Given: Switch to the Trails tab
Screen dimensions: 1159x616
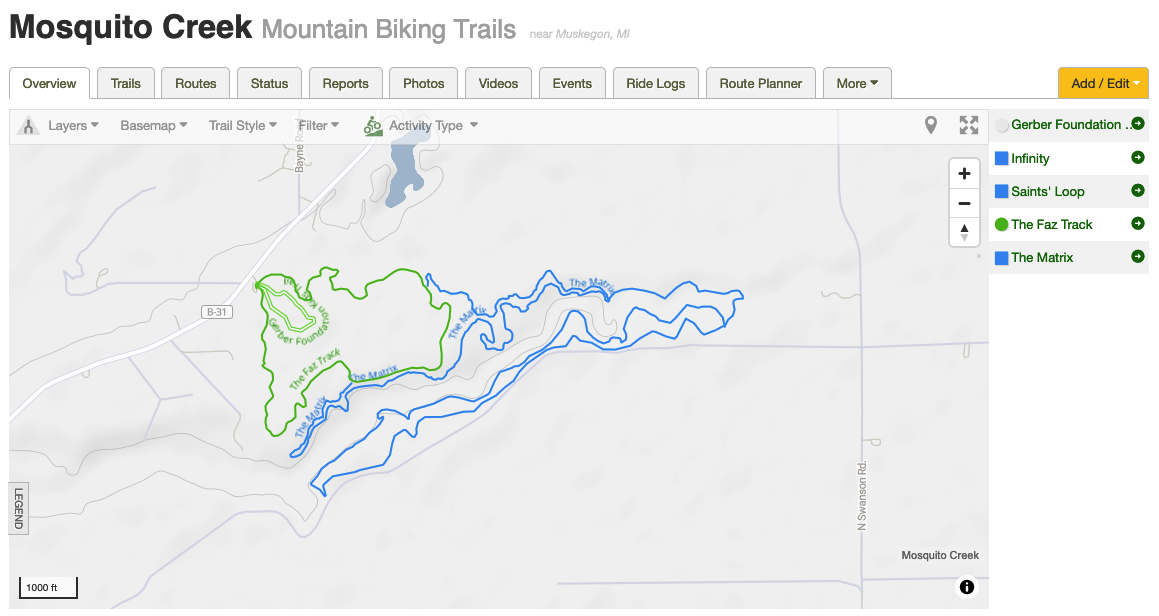Looking at the screenshot, I should coord(126,83).
